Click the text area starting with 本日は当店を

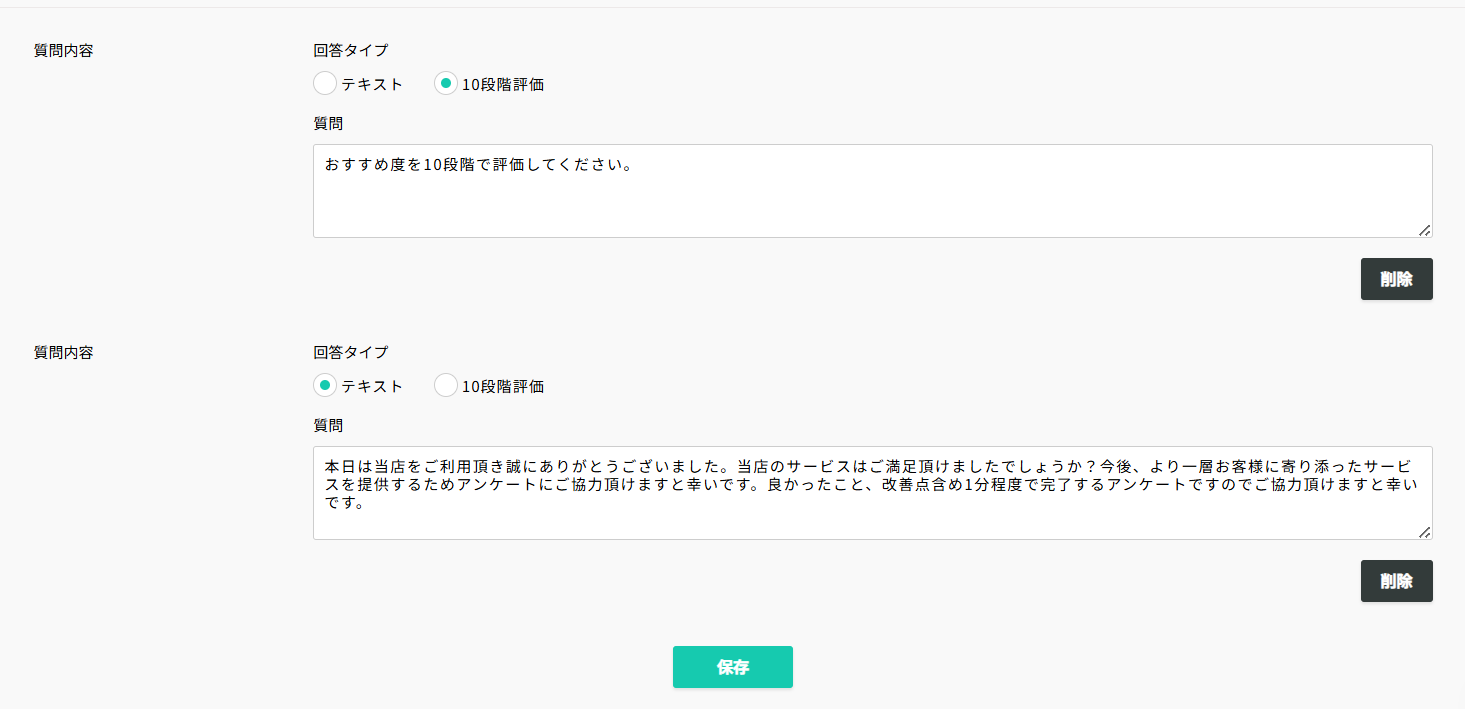(872, 493)
